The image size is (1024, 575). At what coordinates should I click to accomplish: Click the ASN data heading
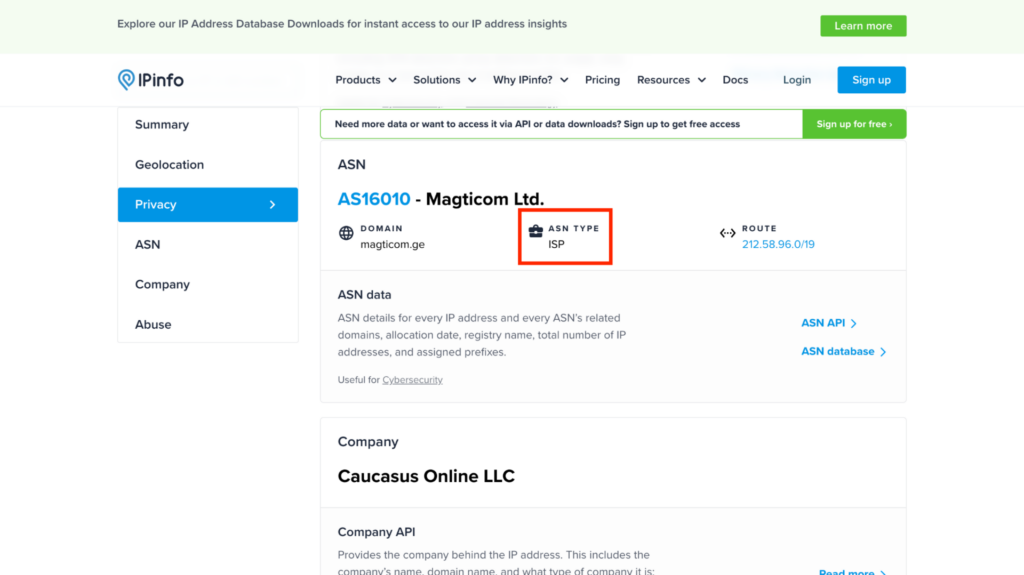[364, 295]
